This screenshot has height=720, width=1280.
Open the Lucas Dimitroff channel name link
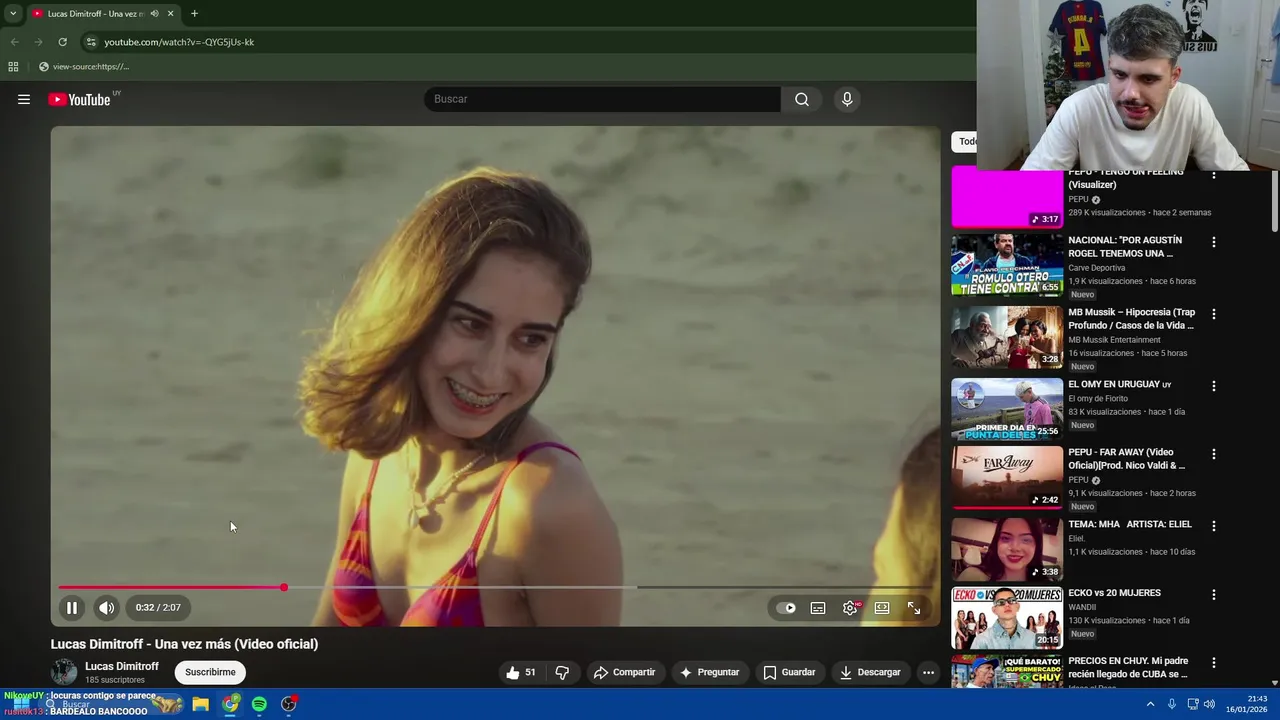click(x=122, y=666)
